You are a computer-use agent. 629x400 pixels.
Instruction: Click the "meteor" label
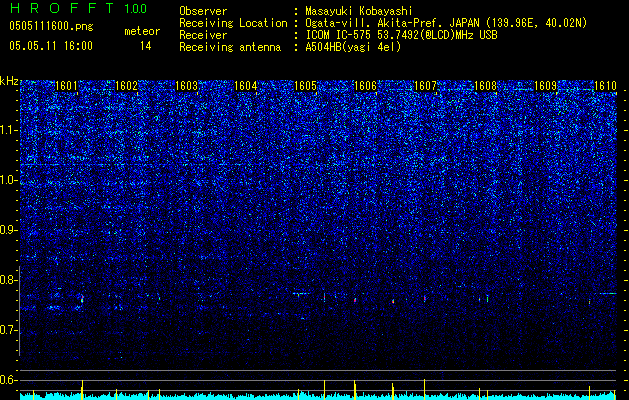(142, 31)
